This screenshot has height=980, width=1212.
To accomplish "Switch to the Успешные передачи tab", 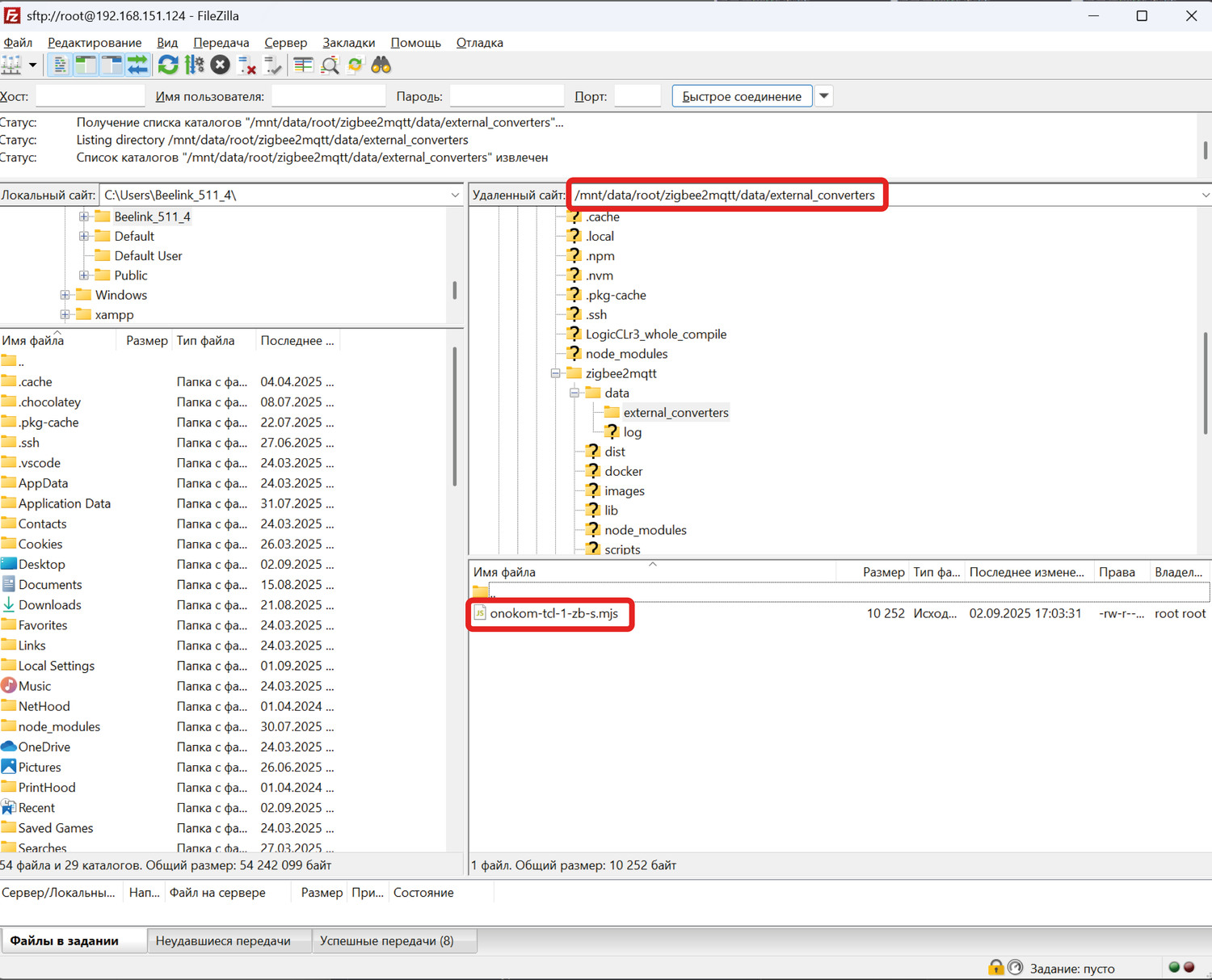I will (386, 940).
